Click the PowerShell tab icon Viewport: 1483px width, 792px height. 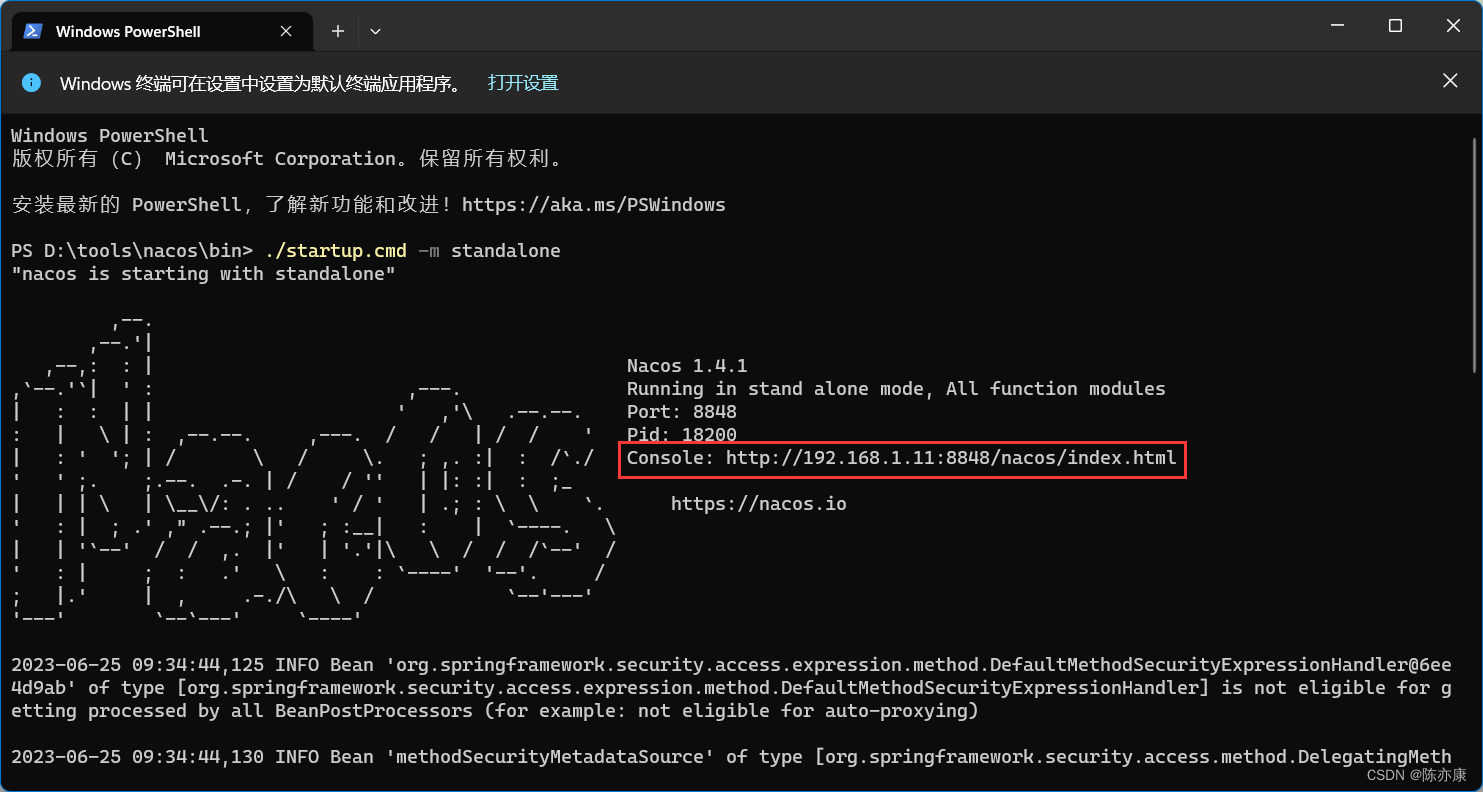click(33, 31)
